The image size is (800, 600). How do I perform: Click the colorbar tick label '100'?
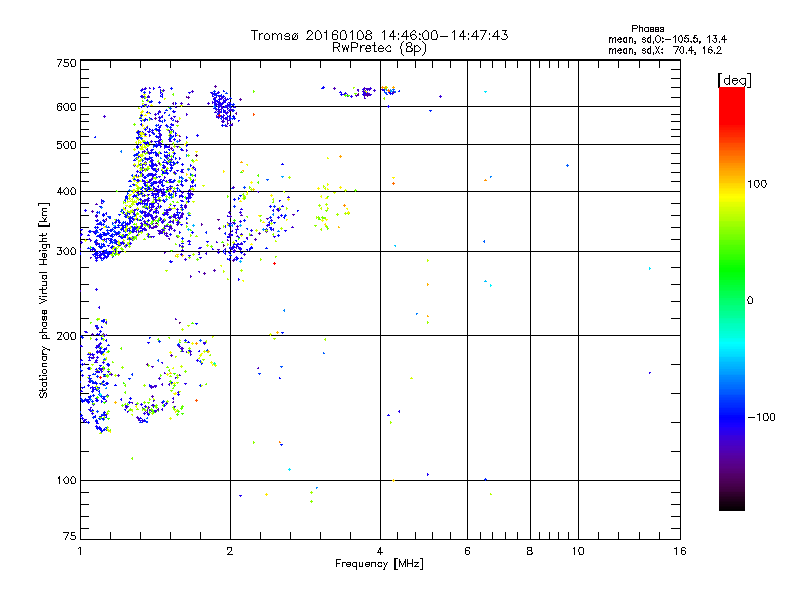point(757,184)
